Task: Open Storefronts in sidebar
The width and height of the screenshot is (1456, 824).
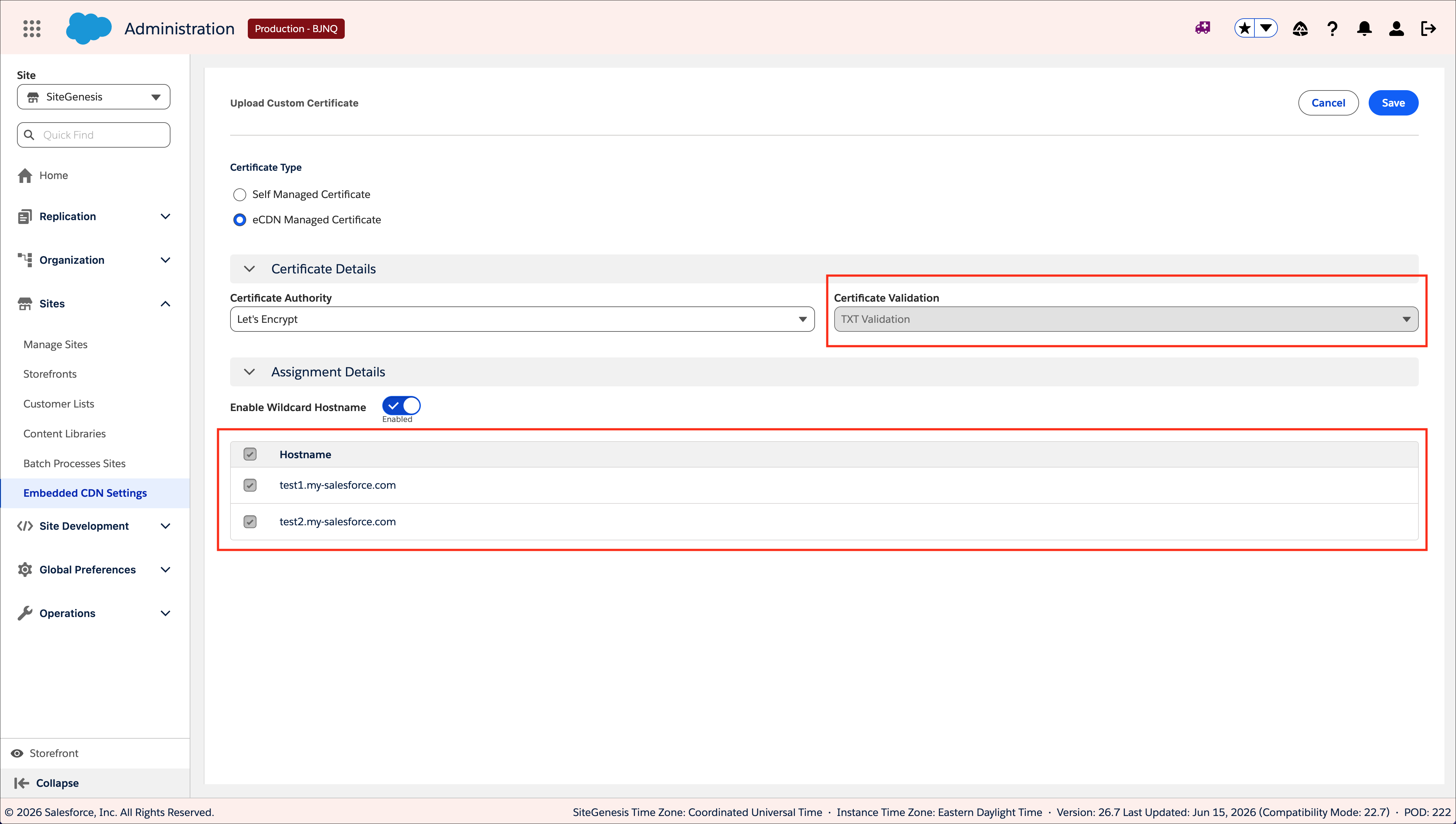Action: tap(50, 374)
